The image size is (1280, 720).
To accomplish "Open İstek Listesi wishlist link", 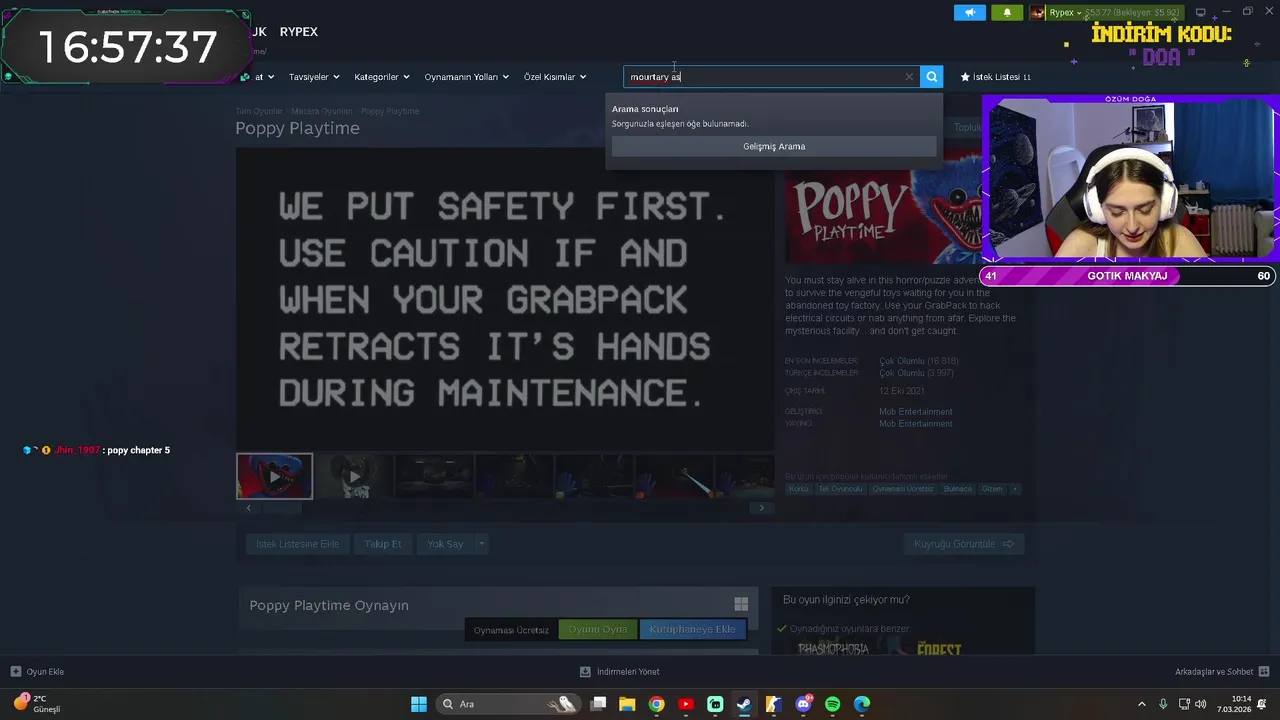I will (x=995, y=77).
